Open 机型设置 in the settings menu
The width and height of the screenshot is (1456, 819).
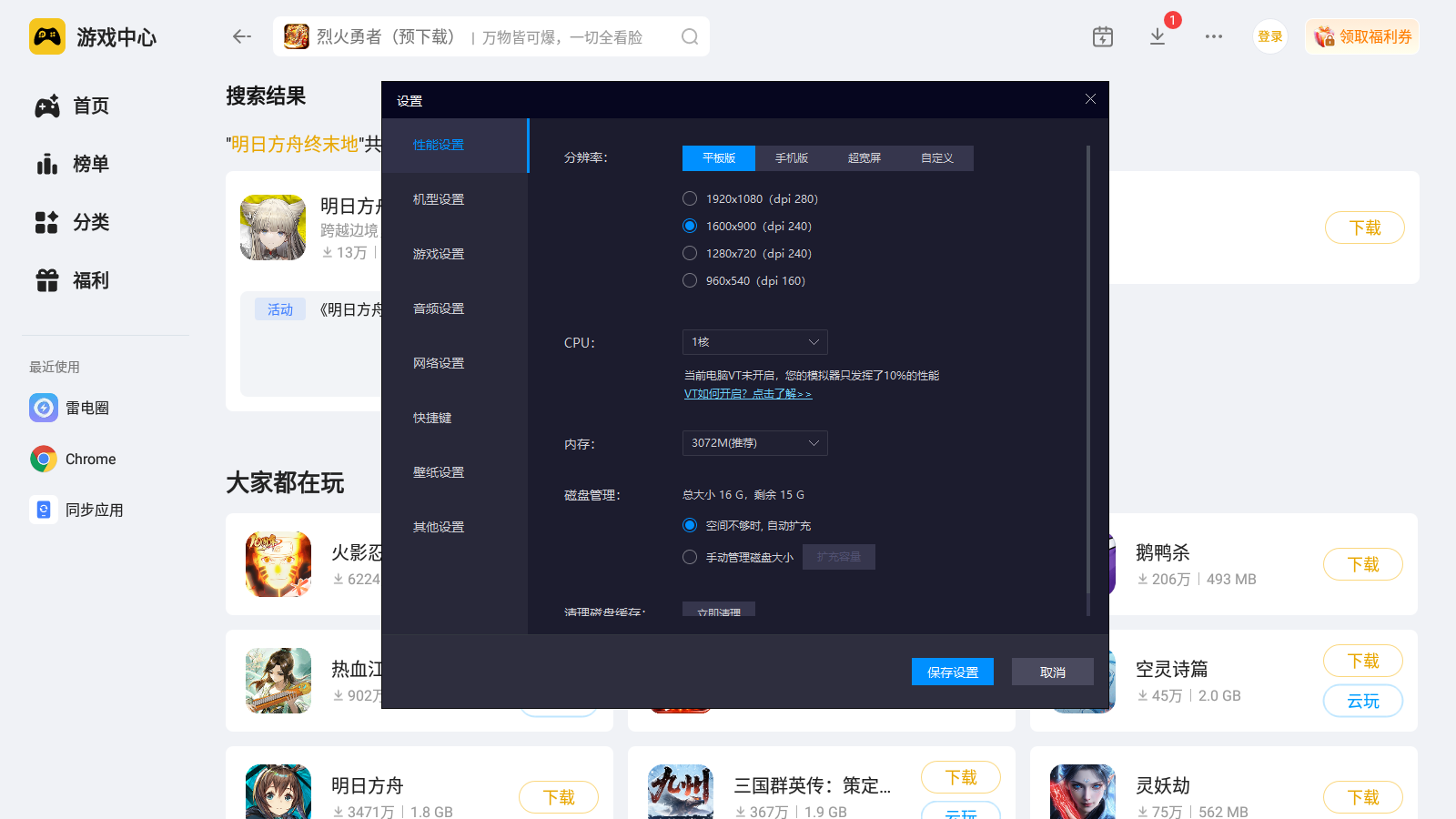point(455,200)
